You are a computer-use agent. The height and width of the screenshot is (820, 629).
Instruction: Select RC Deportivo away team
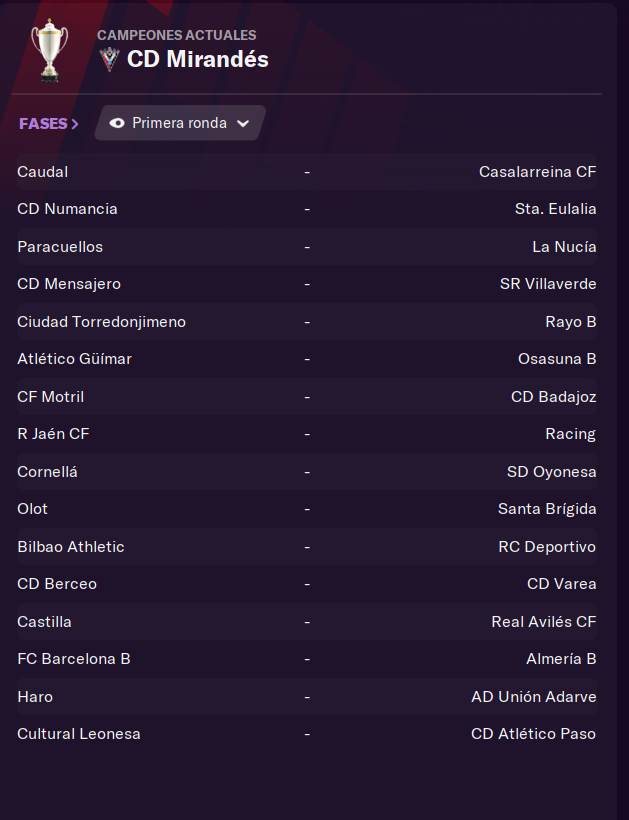547,546
